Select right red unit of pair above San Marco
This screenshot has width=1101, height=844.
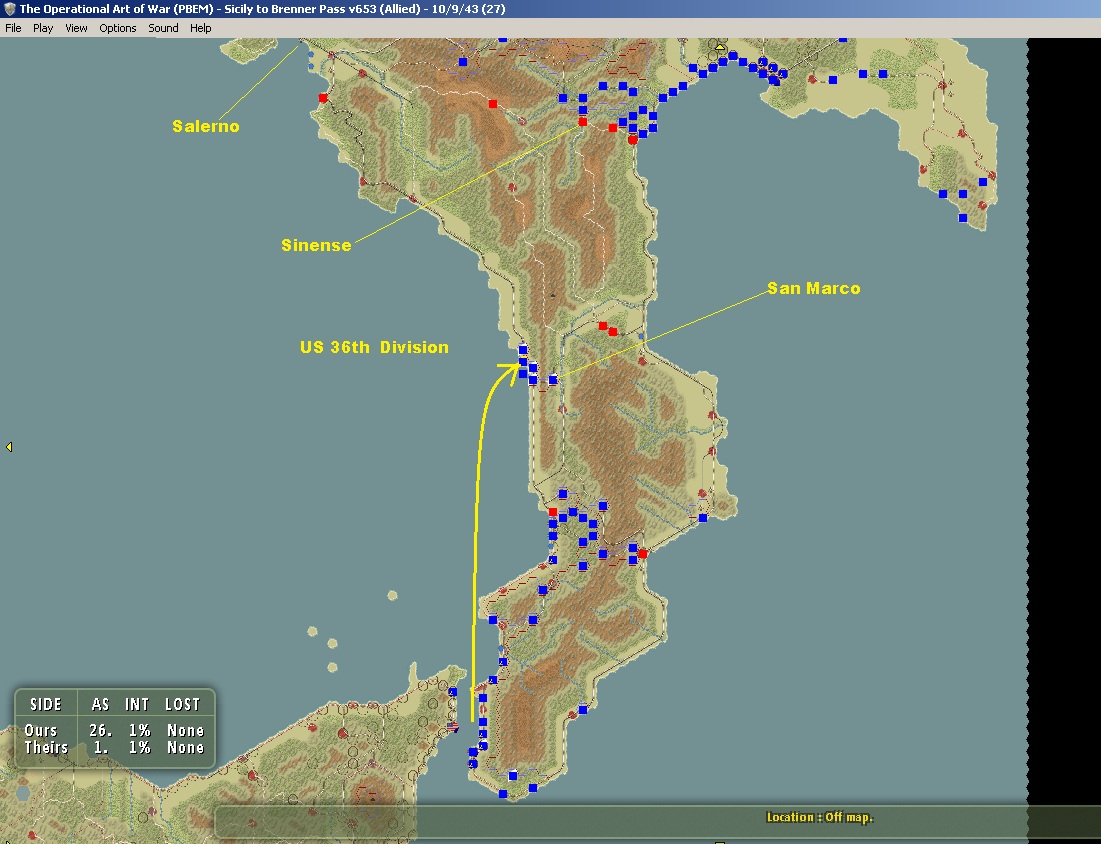coord(613,331)
